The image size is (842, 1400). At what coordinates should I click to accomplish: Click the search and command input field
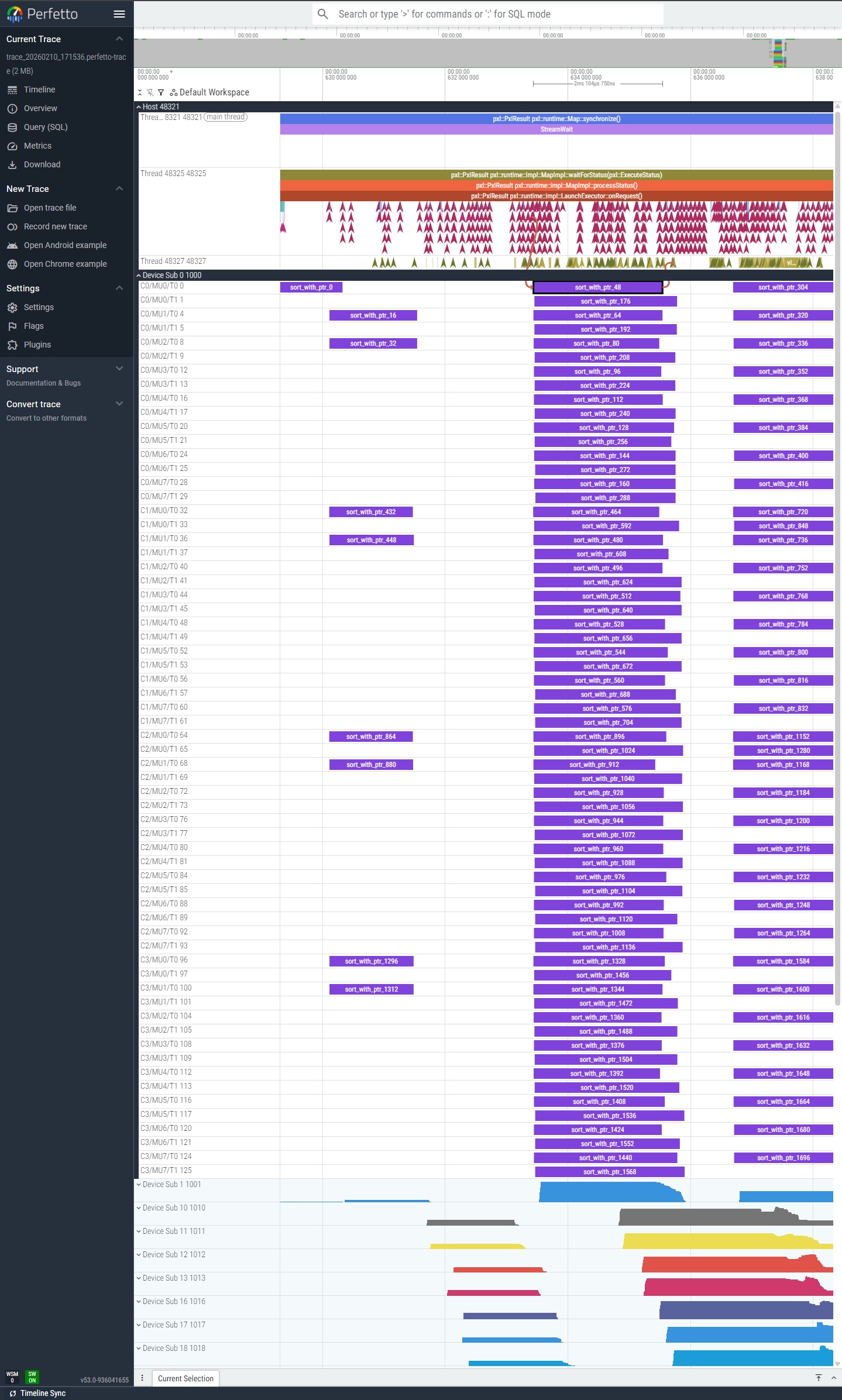(x=487, y=14)
